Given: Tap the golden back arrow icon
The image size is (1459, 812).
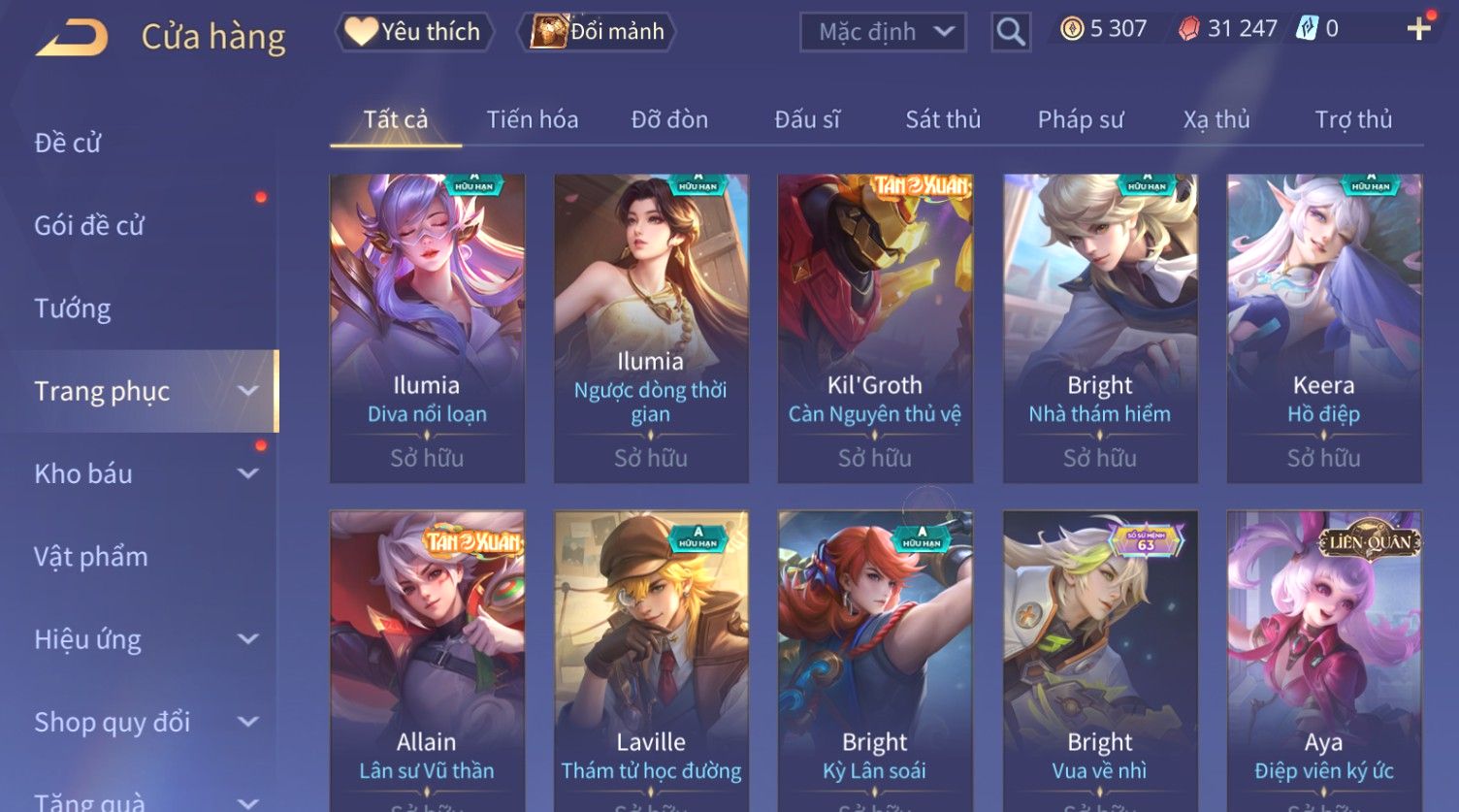Looking at the screenshot, I should click(x=73, y=38).
